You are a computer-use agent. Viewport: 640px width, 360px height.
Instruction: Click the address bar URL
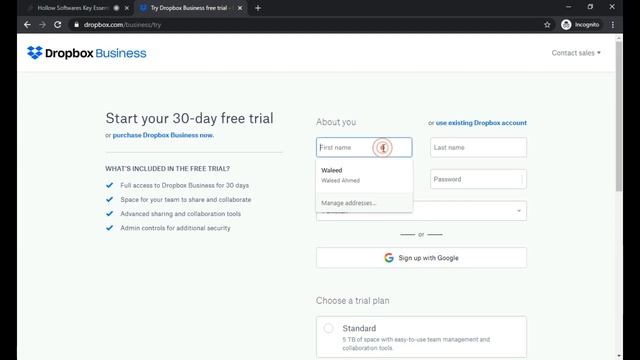pos(122,25)
